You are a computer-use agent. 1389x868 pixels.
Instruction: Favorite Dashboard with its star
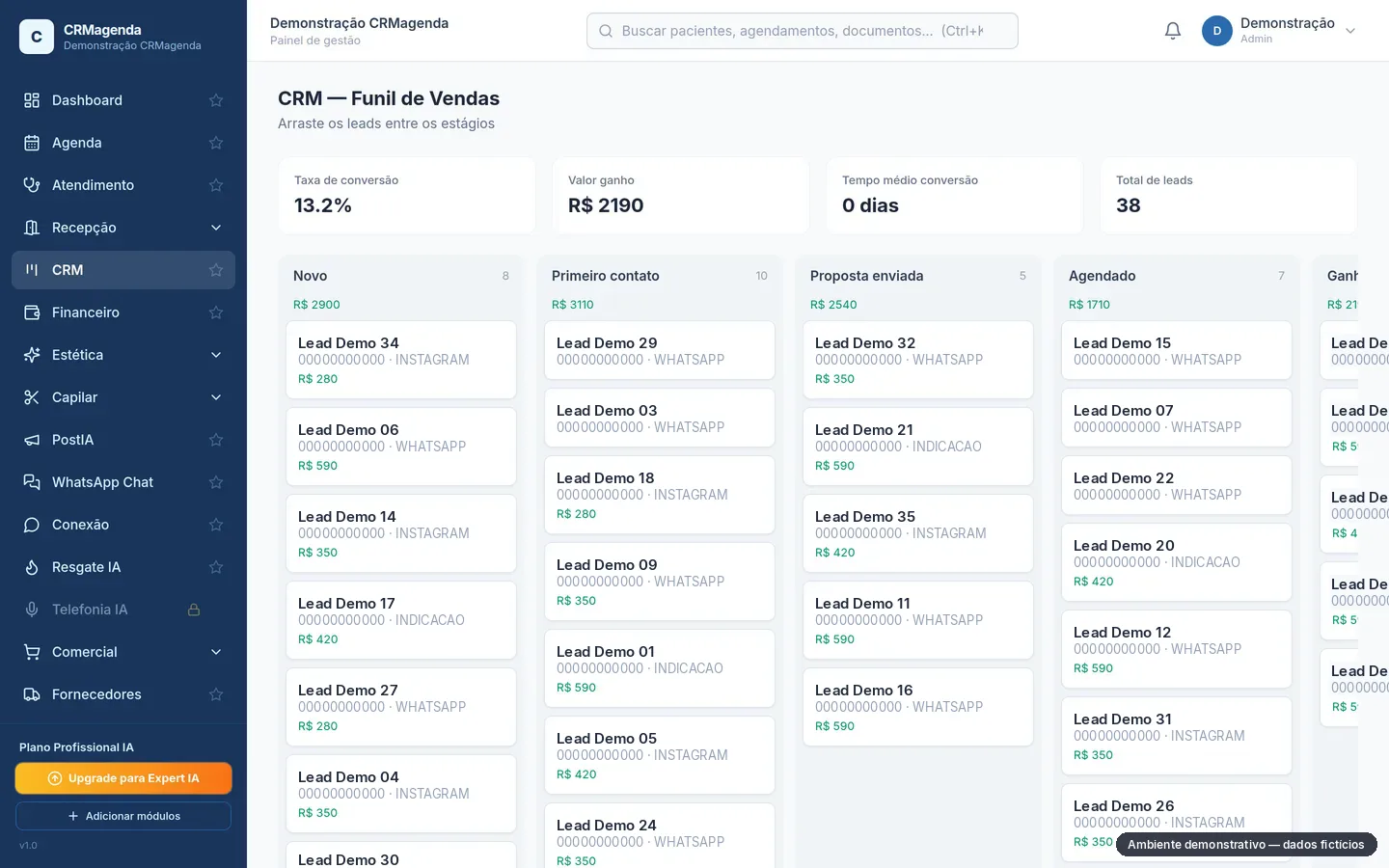click(x=216, y=100)
